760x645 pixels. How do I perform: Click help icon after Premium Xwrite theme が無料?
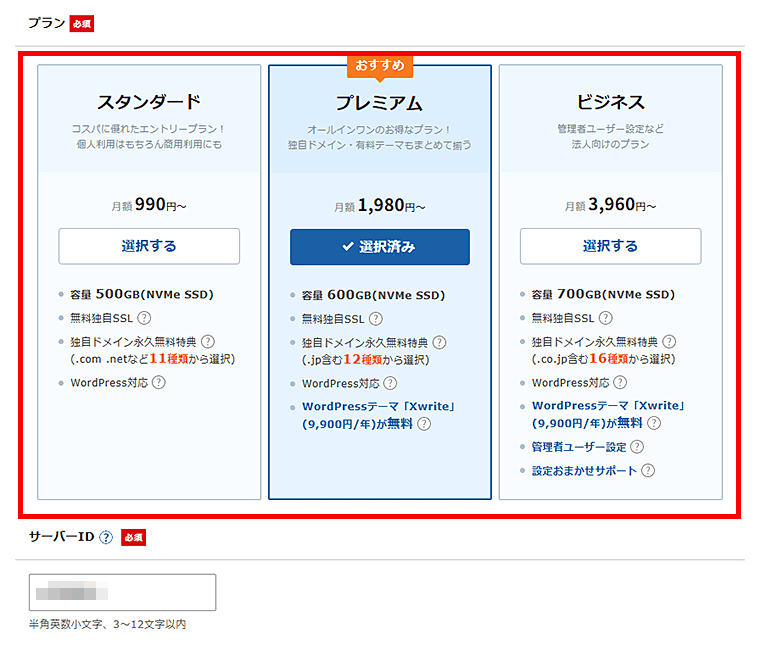424,424
